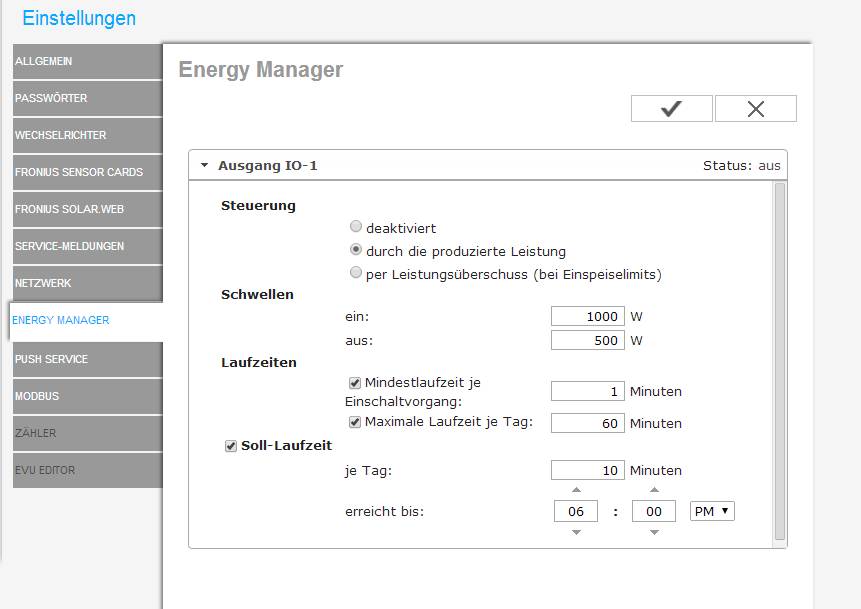Image resolution: width=861 pixels, height=609 pixels.
Task: Open the AM/PM dropdown
Action: [x=712, y=511]
